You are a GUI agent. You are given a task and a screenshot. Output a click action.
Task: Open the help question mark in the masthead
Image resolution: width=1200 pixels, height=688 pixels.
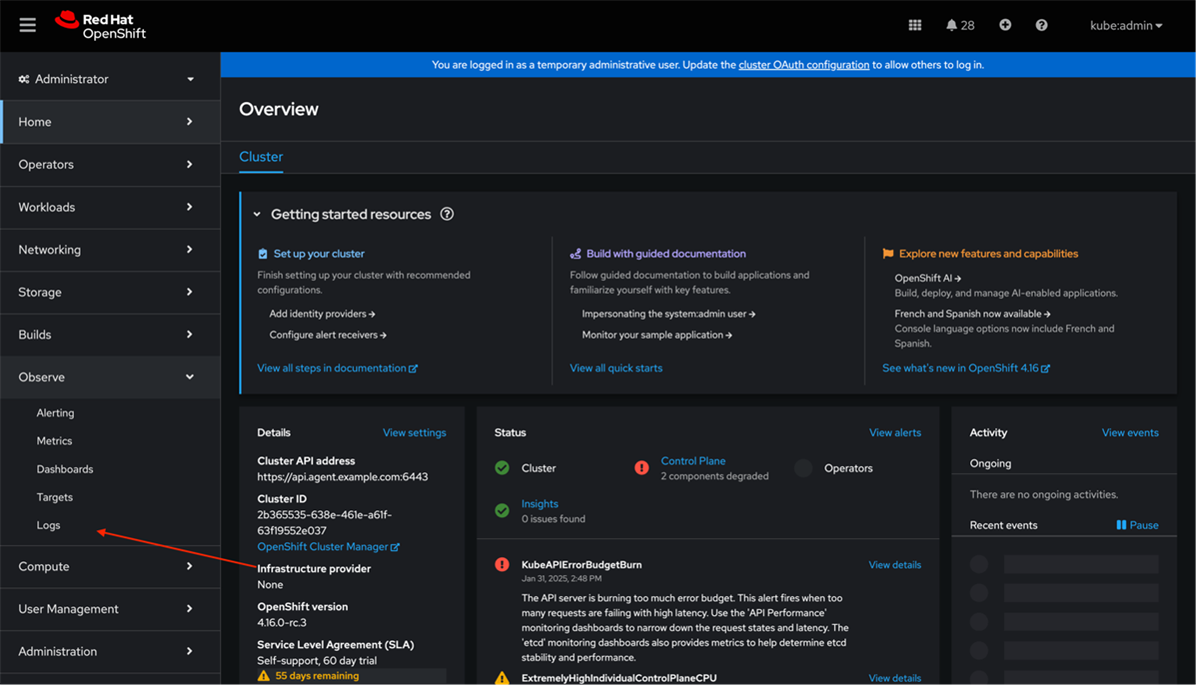(1041, 25)
